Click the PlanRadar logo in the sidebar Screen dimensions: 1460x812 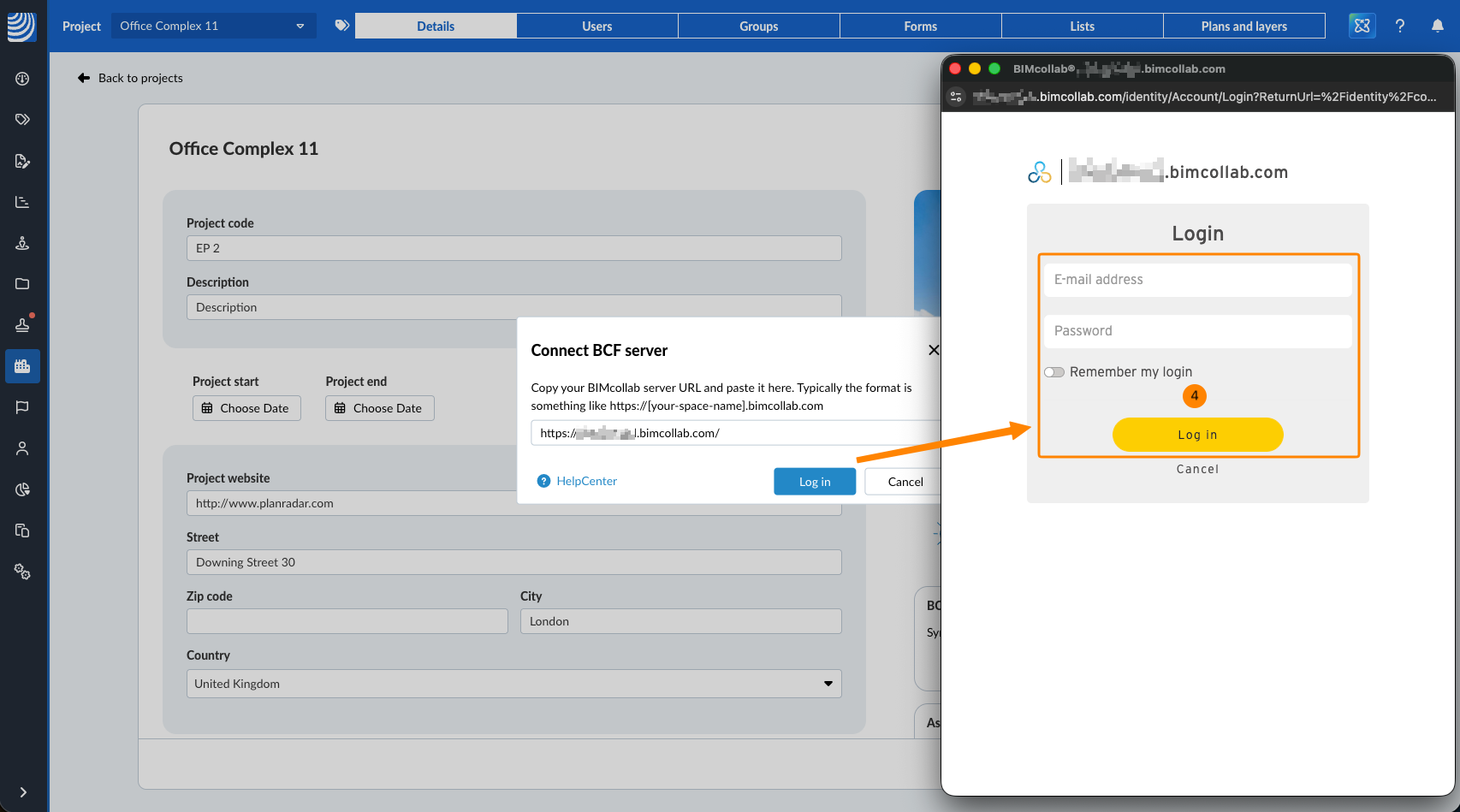click(x=21, y=27)
